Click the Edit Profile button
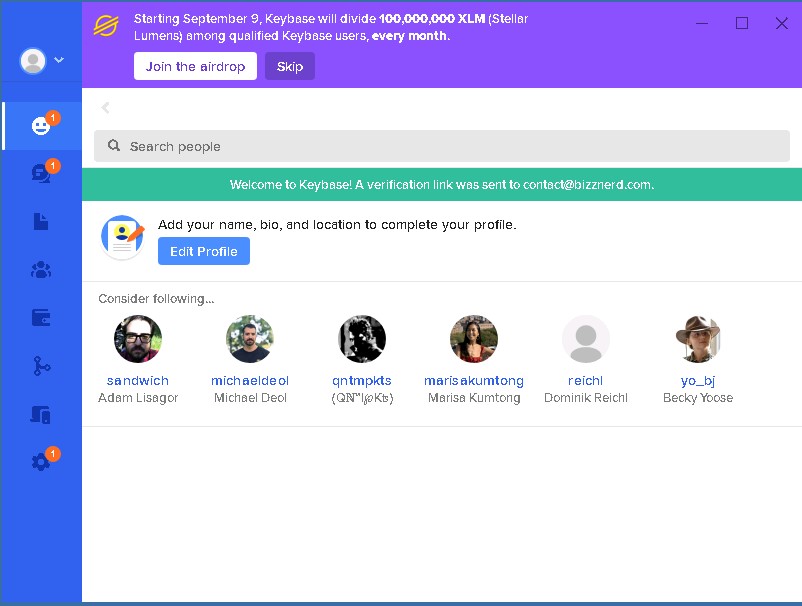The width and height of the screenshot is (802, 606). coord(204,251)
